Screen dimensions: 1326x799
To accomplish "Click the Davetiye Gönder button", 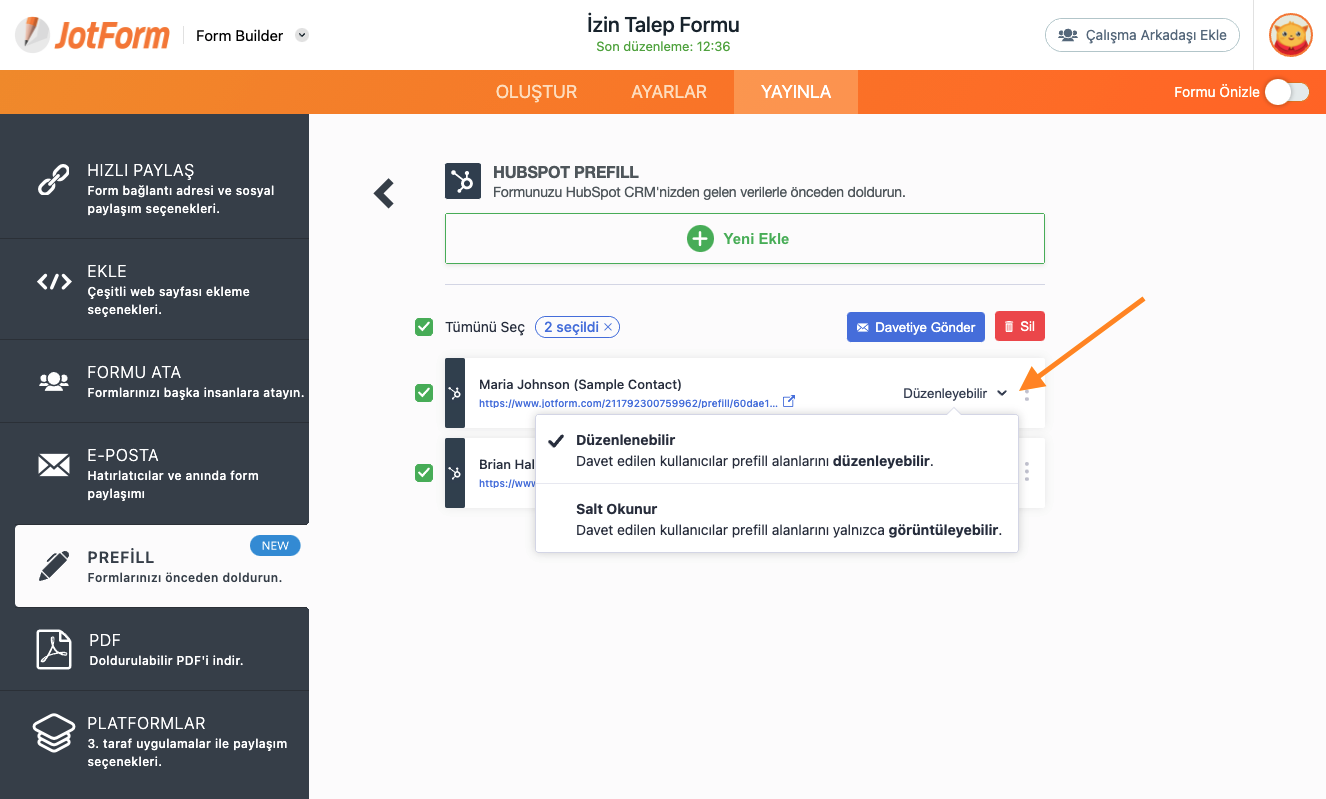I will pos(916,327).
